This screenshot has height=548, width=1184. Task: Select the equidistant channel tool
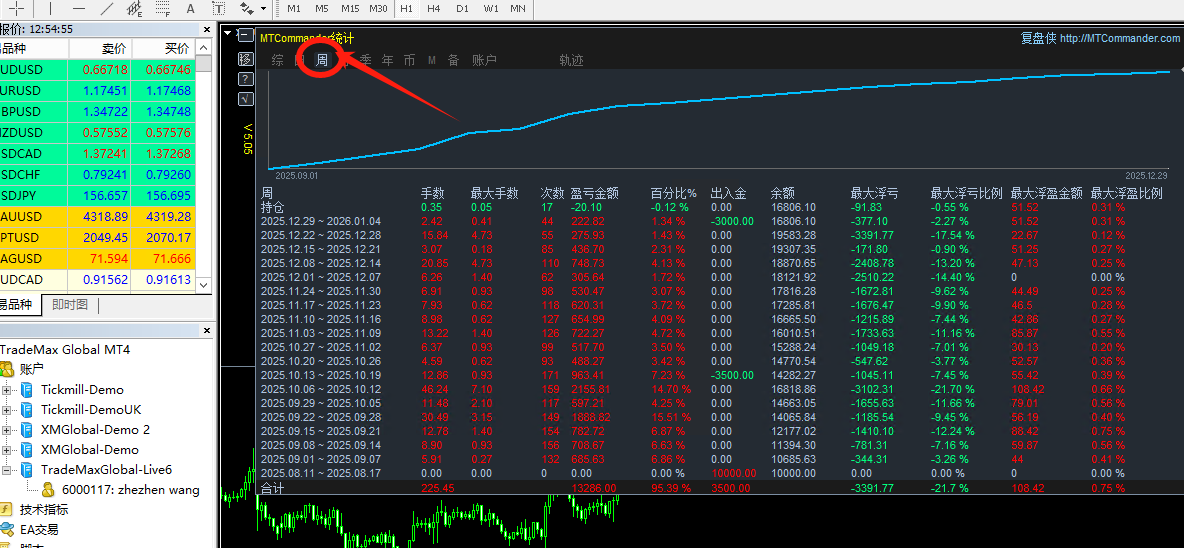(134, 8)
